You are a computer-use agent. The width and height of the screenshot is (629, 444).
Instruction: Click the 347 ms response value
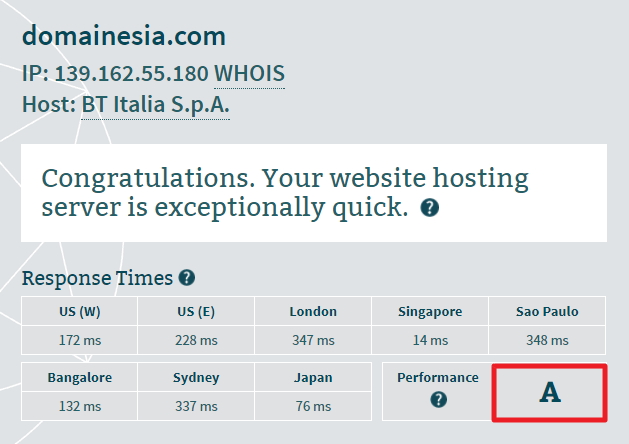click(x=313, y=340)
